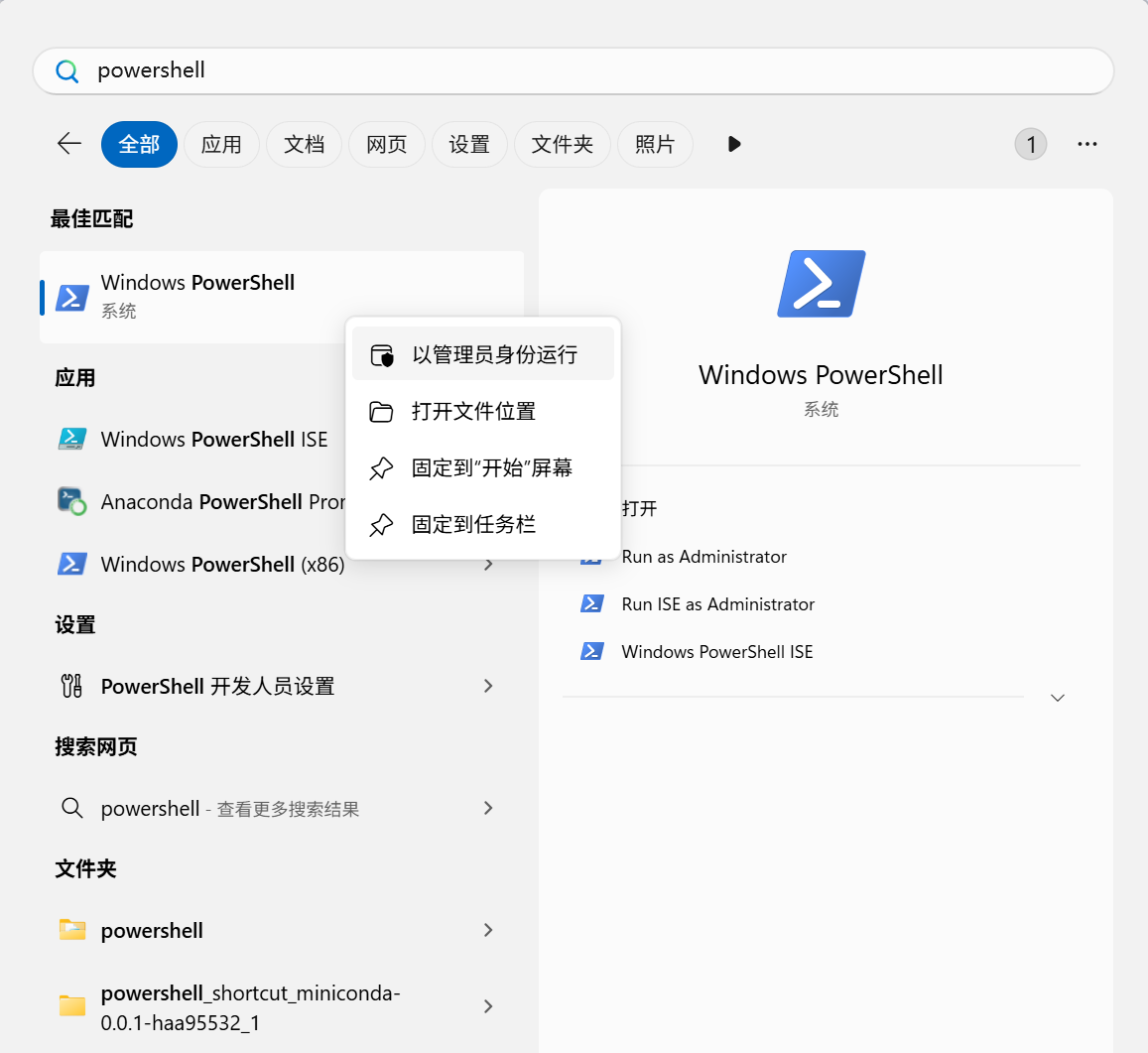This screenshot has height=1053, width=1148.
Task: Show more filters with the play arrow
Action: tap(734, 144)
